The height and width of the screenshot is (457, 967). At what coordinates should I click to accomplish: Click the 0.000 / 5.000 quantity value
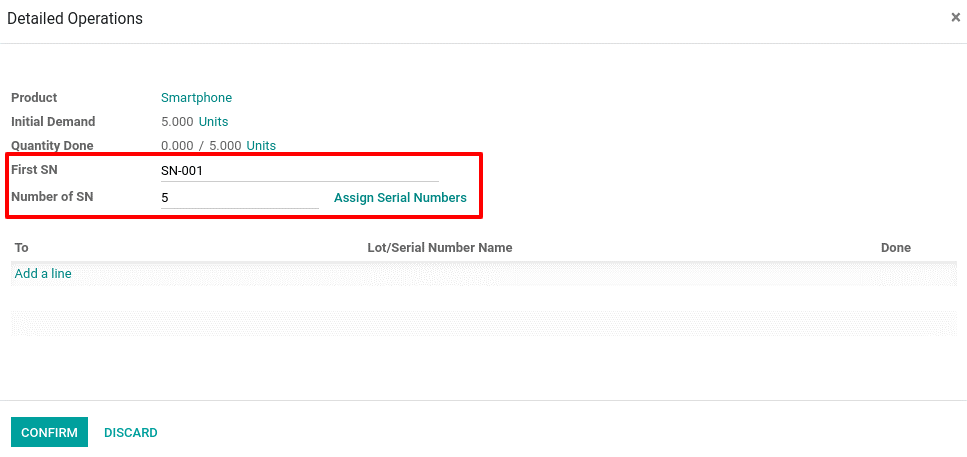point(202,146)
